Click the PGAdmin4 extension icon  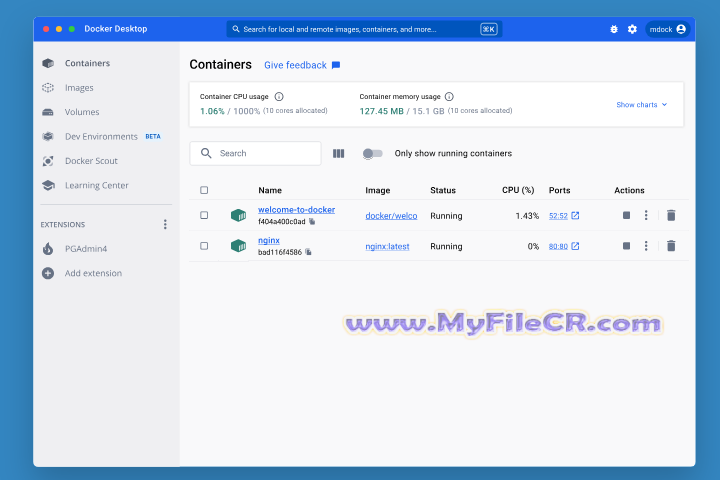pyautogui.click(x=48, y=248)
